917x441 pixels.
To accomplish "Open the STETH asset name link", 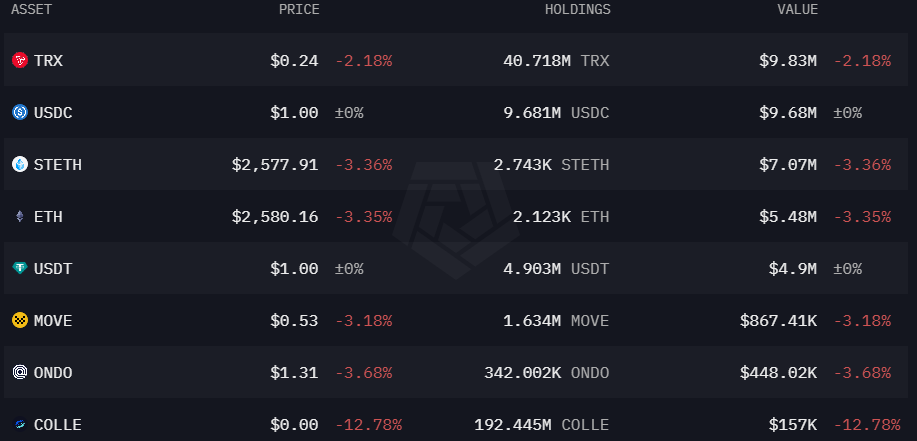I will pyautogui.click(x=57, y=165).
